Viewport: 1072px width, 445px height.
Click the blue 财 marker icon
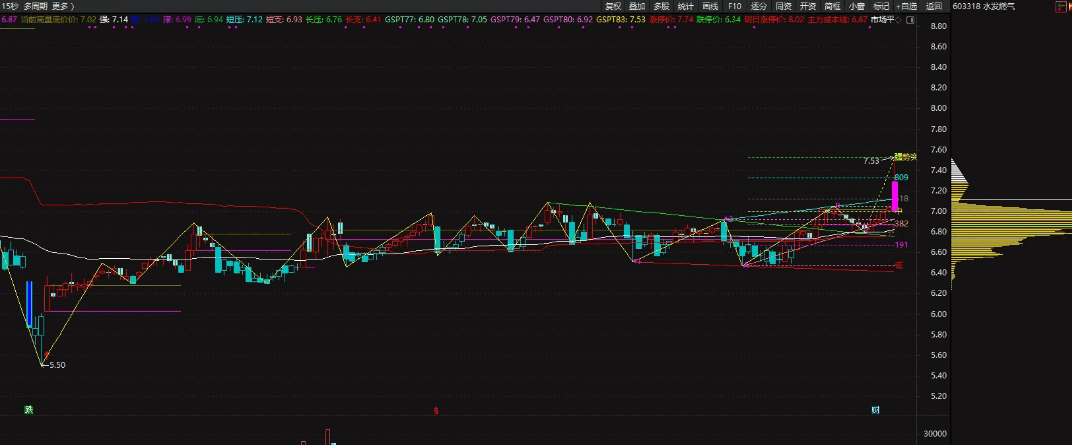tap(875, 410)
